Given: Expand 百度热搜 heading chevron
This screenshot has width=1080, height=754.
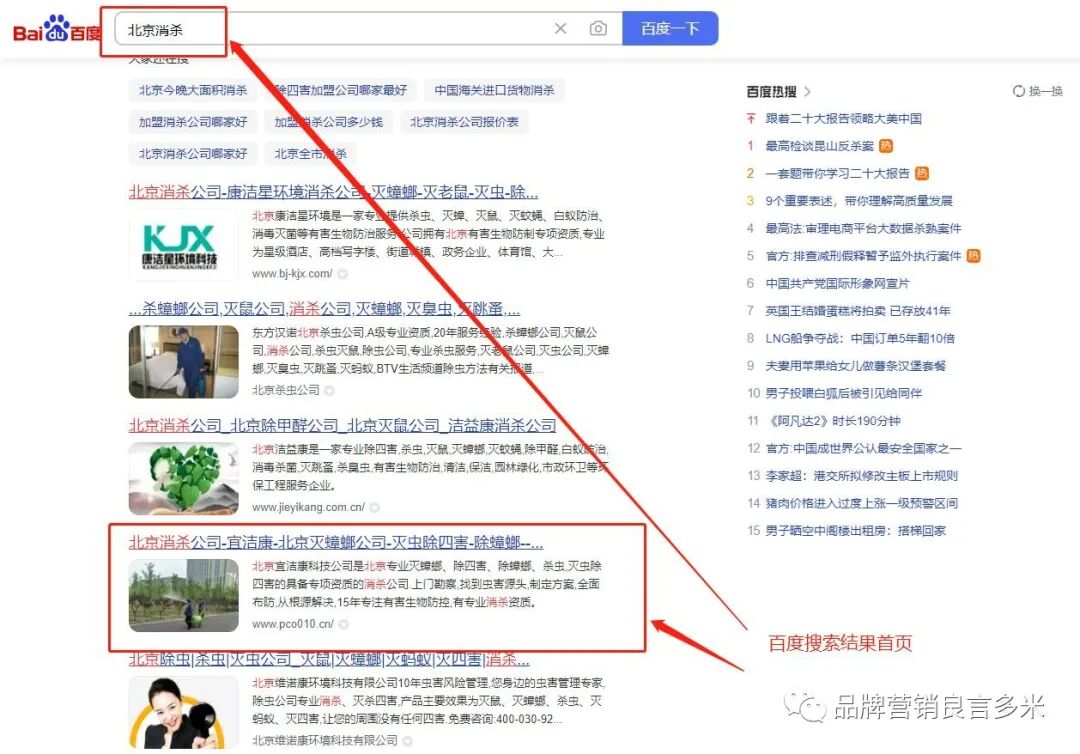Looking at the screenshot, I should (x=807, y=92).
